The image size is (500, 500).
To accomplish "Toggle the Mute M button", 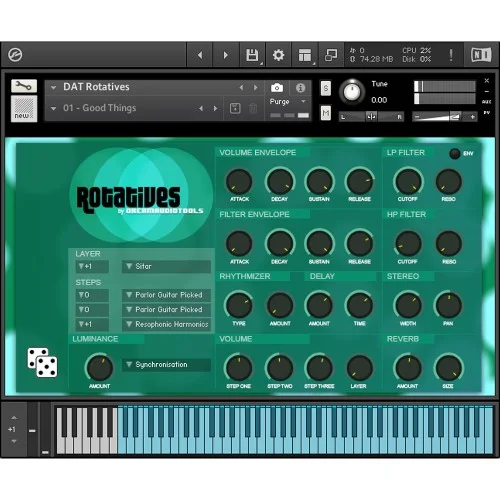I will pos(326,113).
